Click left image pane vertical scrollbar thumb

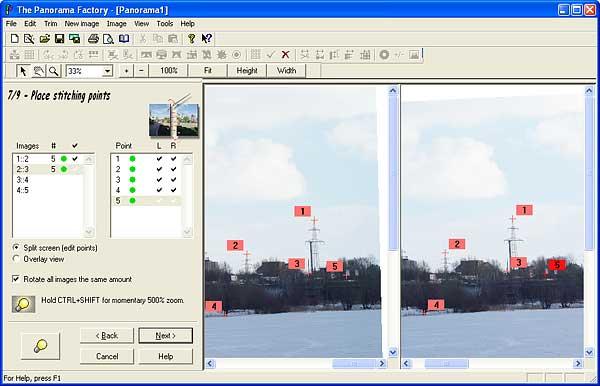point(393,174)
